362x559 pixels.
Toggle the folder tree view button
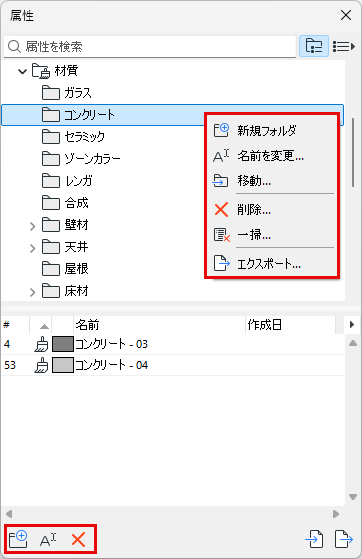314,46
